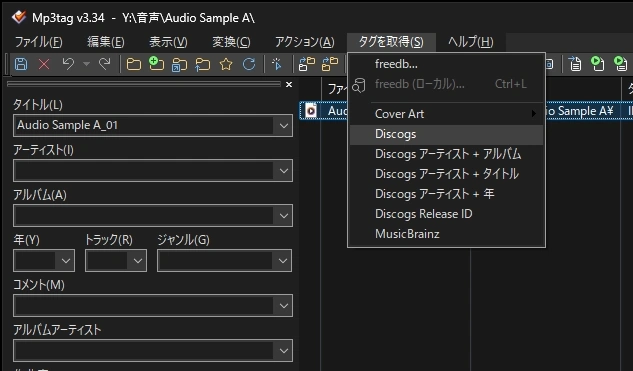Click the Refresh circular arrow icon

point(249,64)
